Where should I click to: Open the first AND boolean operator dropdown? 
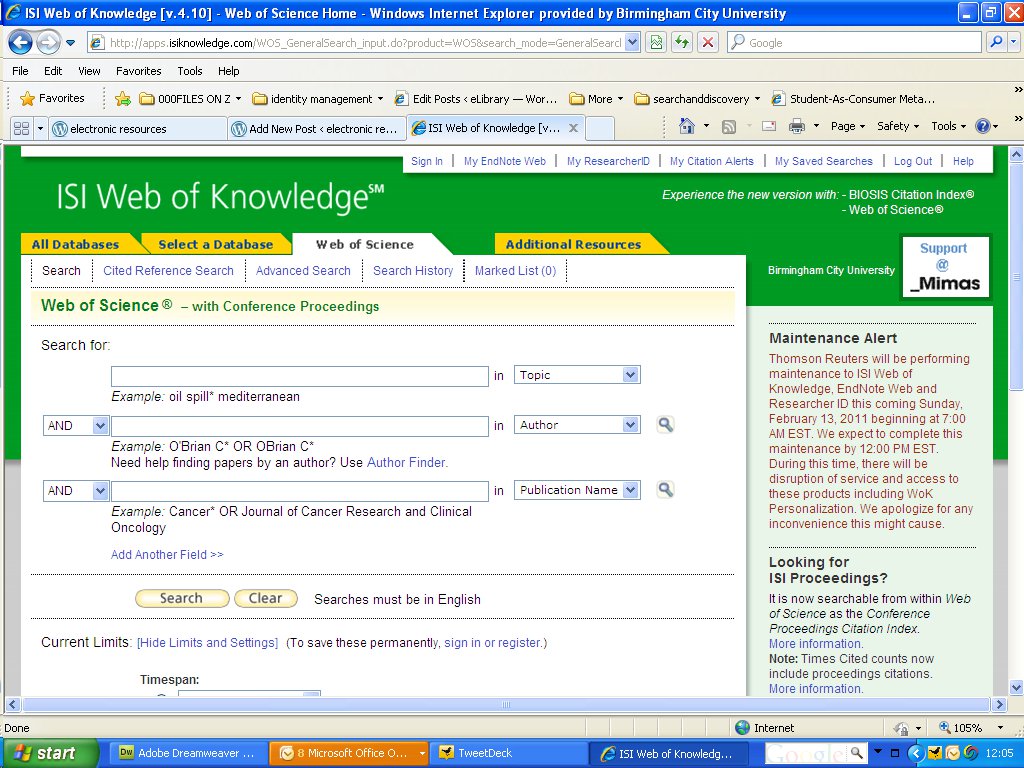pyautogui.click(x=75, y=424)
